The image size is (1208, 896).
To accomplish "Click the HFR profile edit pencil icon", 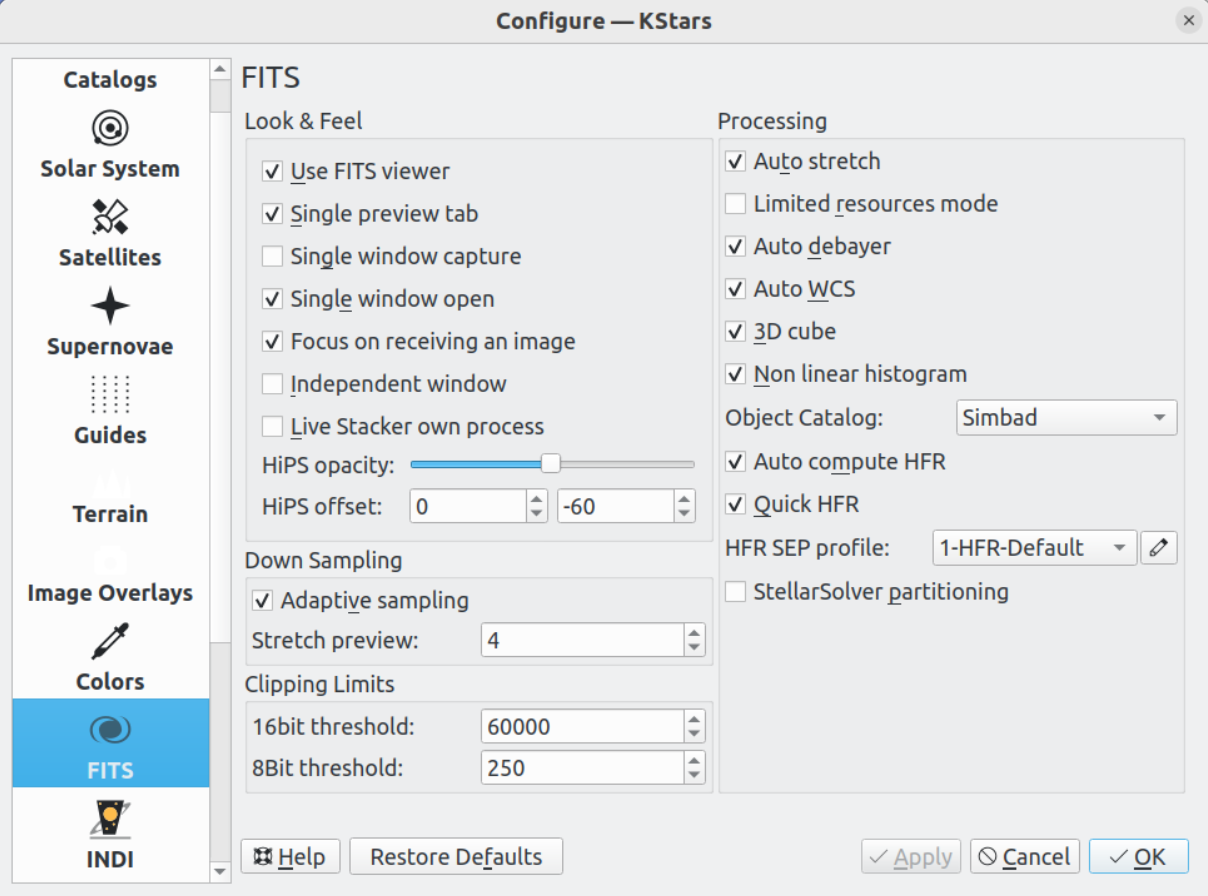I will pyautogui.click(x=1159, y=547).
